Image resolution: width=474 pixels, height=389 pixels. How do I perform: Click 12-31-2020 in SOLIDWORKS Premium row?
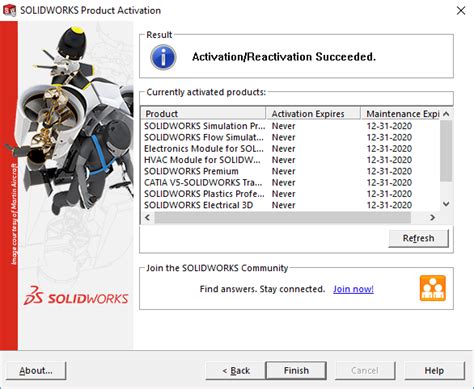pyautogui.click(x=389, y=171)
